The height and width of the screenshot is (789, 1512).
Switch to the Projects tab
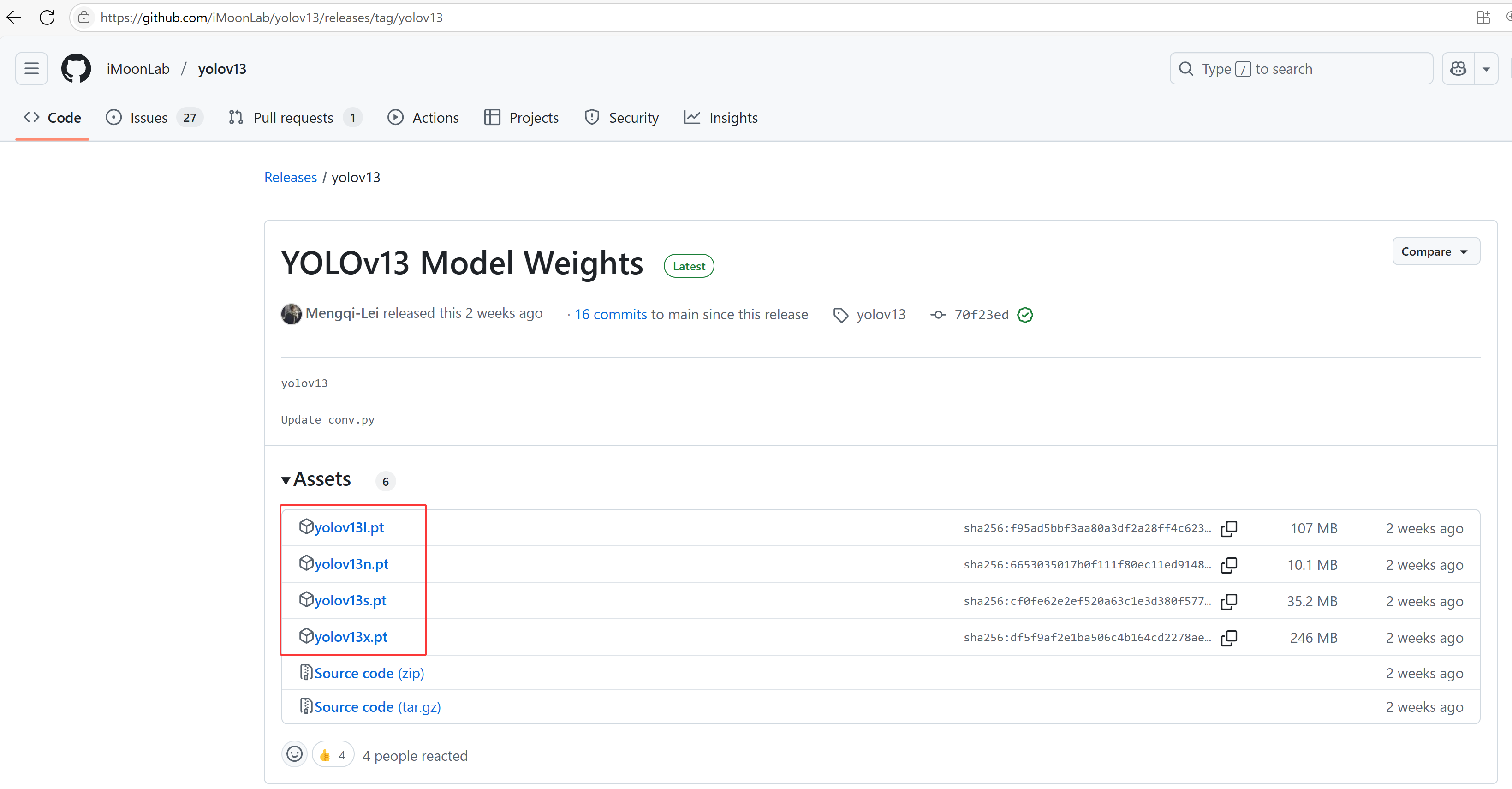[x=521, y=117]
